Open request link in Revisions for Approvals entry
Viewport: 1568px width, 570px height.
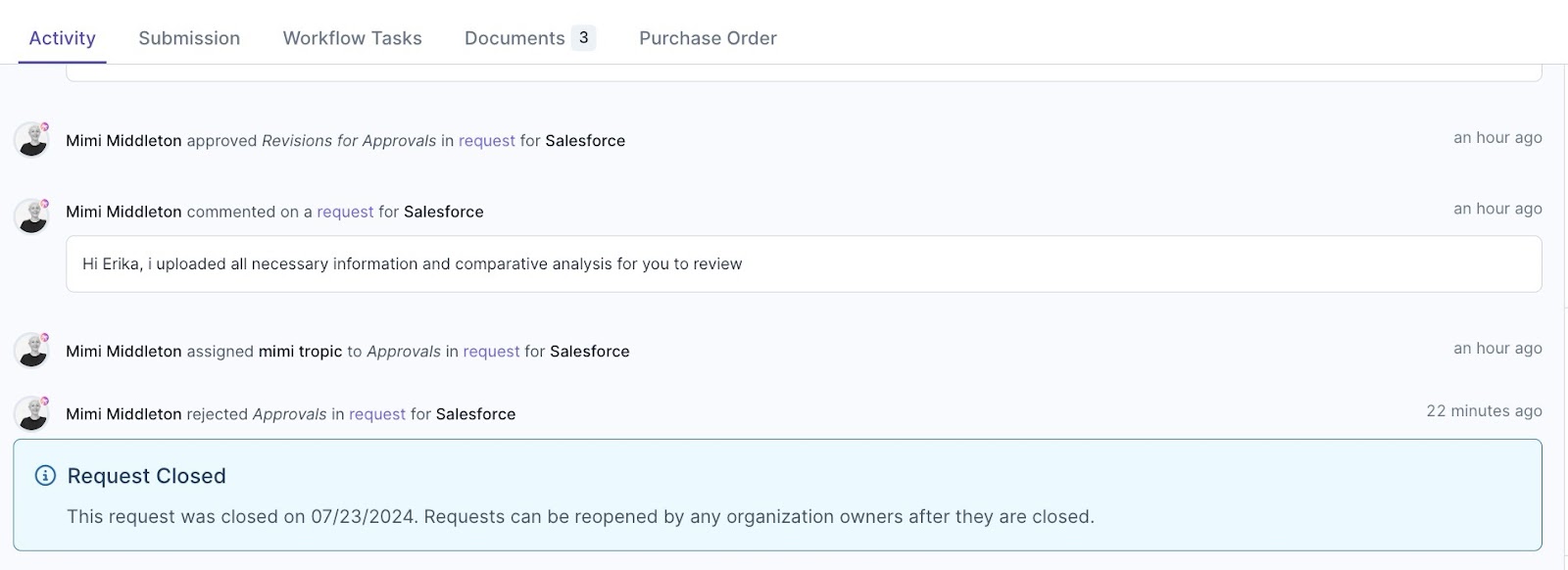tap(487, 140)
